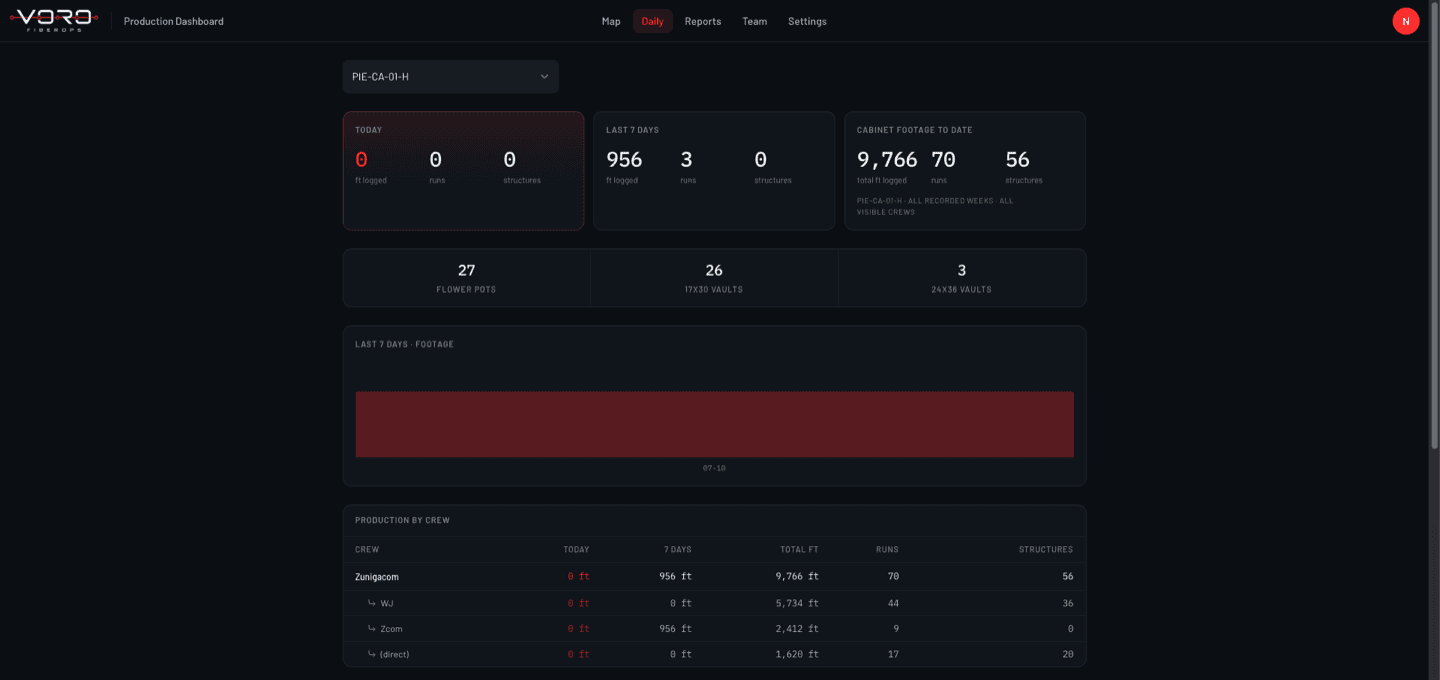Select the Zcom sub-crew row
Screen dimensions: 1440x680
coord(714,629)
